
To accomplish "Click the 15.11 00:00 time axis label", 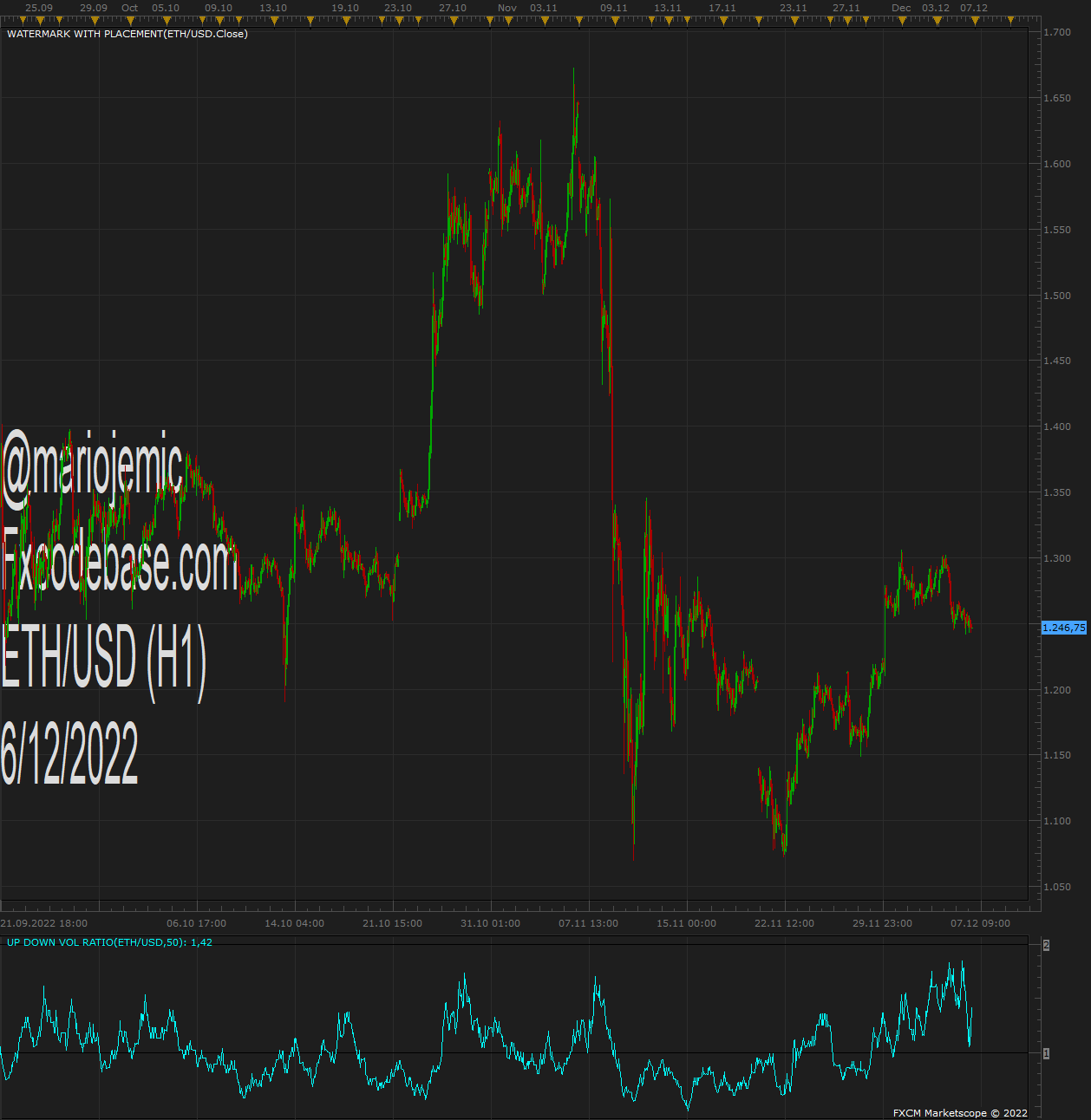I will point(687,923).
